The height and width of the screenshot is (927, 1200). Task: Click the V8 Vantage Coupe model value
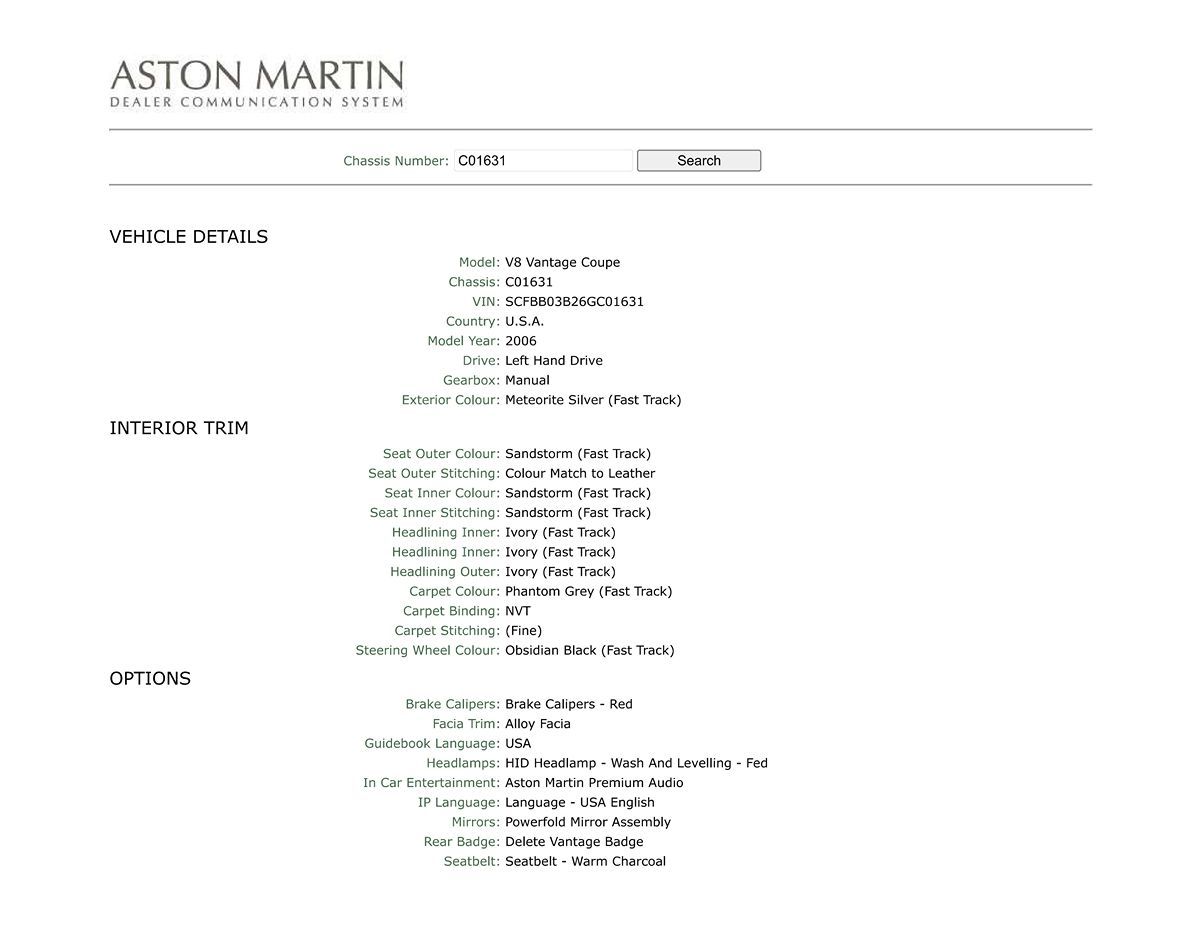[562, 262]
